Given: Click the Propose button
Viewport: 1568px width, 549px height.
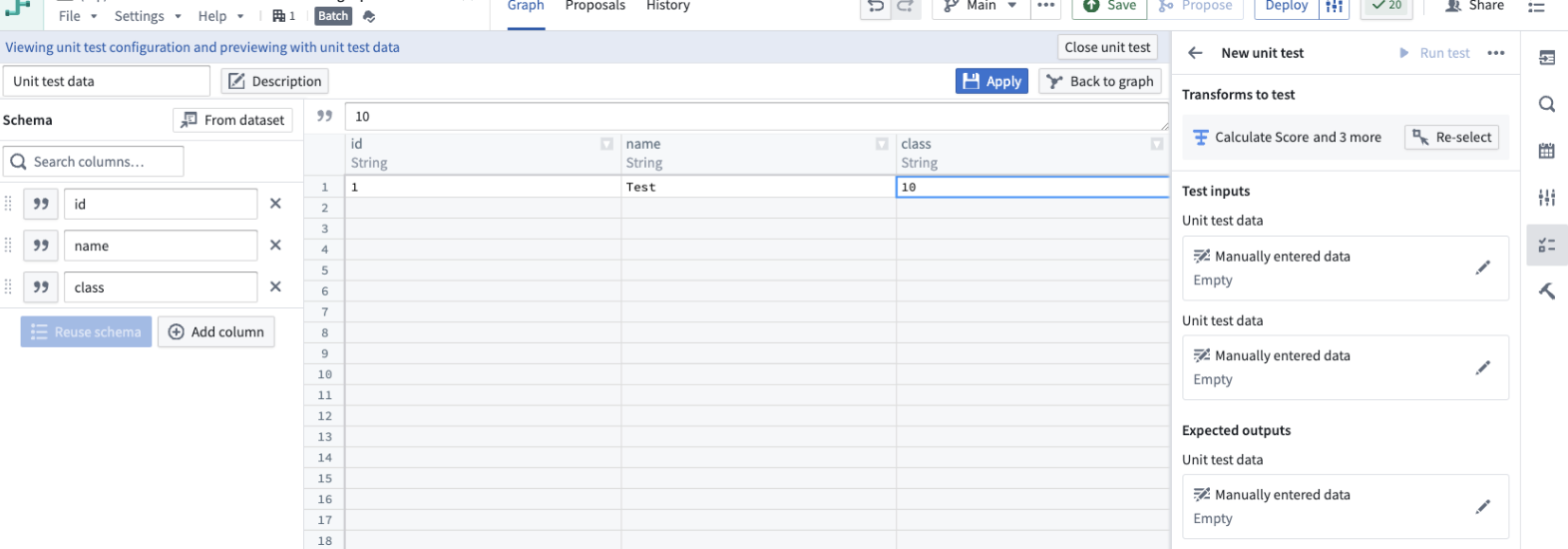Looking at the screenshot, I should point(1195,7).
